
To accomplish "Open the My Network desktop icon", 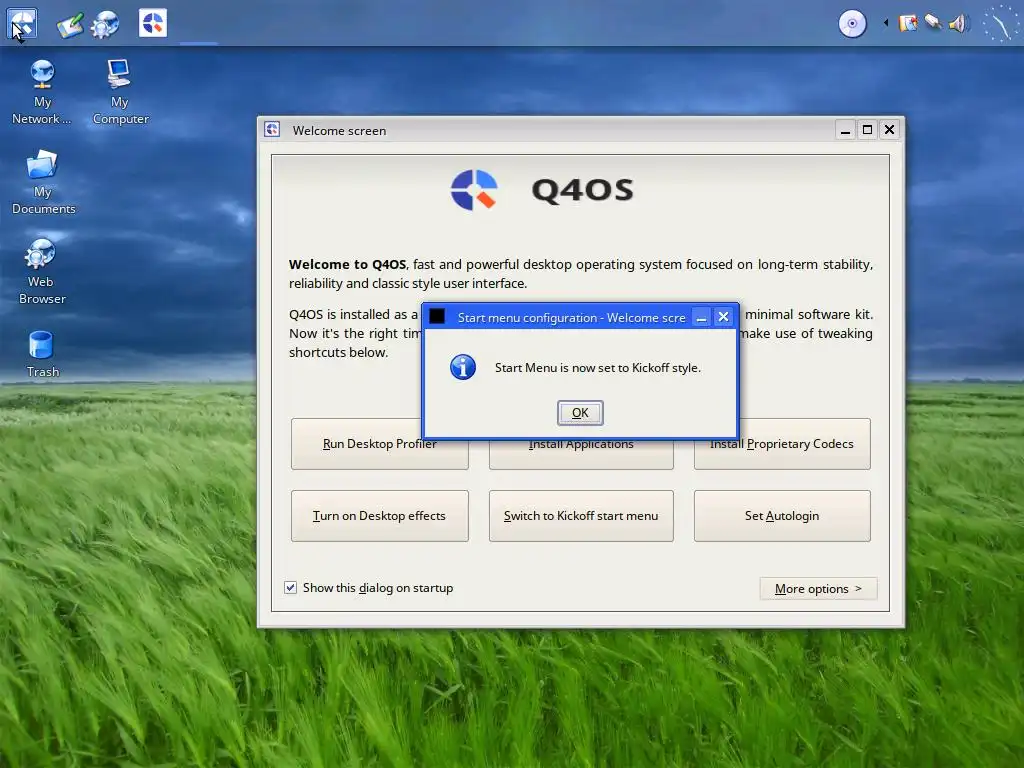I will pos(42,91).
